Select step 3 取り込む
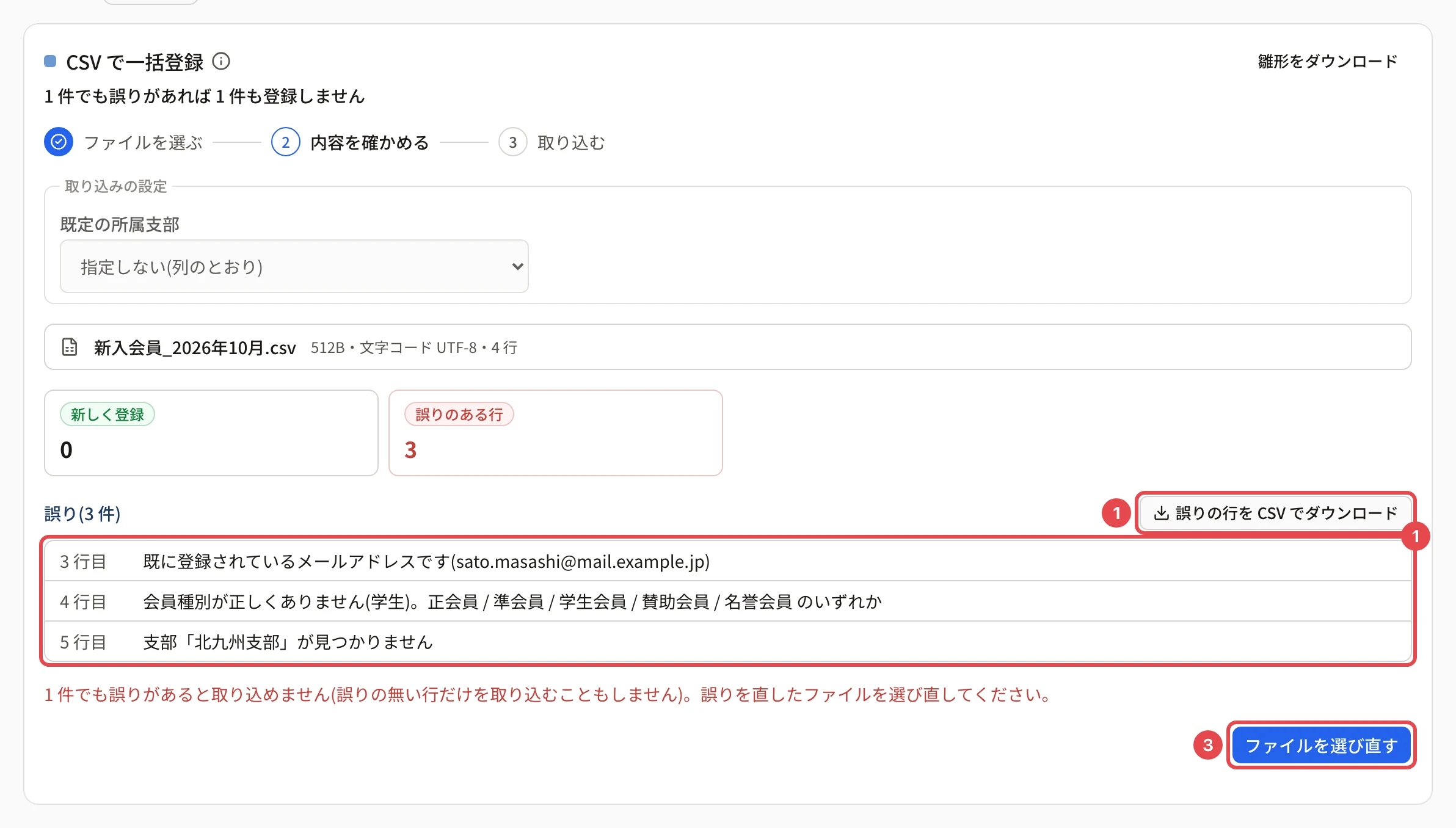Image resolution: width=1456 pixels, height=828 pixels. pos(552,142)
